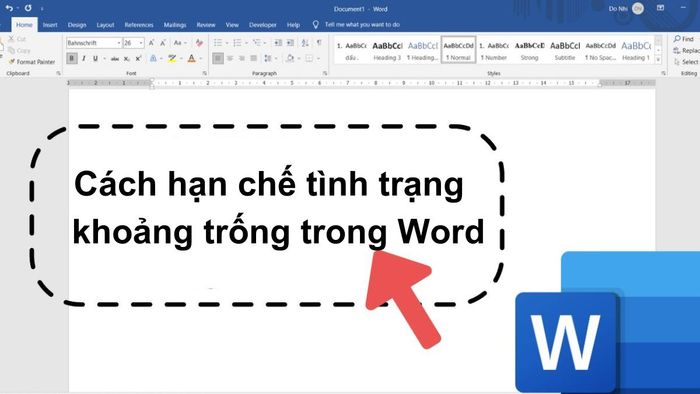Toggle Center paragraph alignment

(230, 58)
